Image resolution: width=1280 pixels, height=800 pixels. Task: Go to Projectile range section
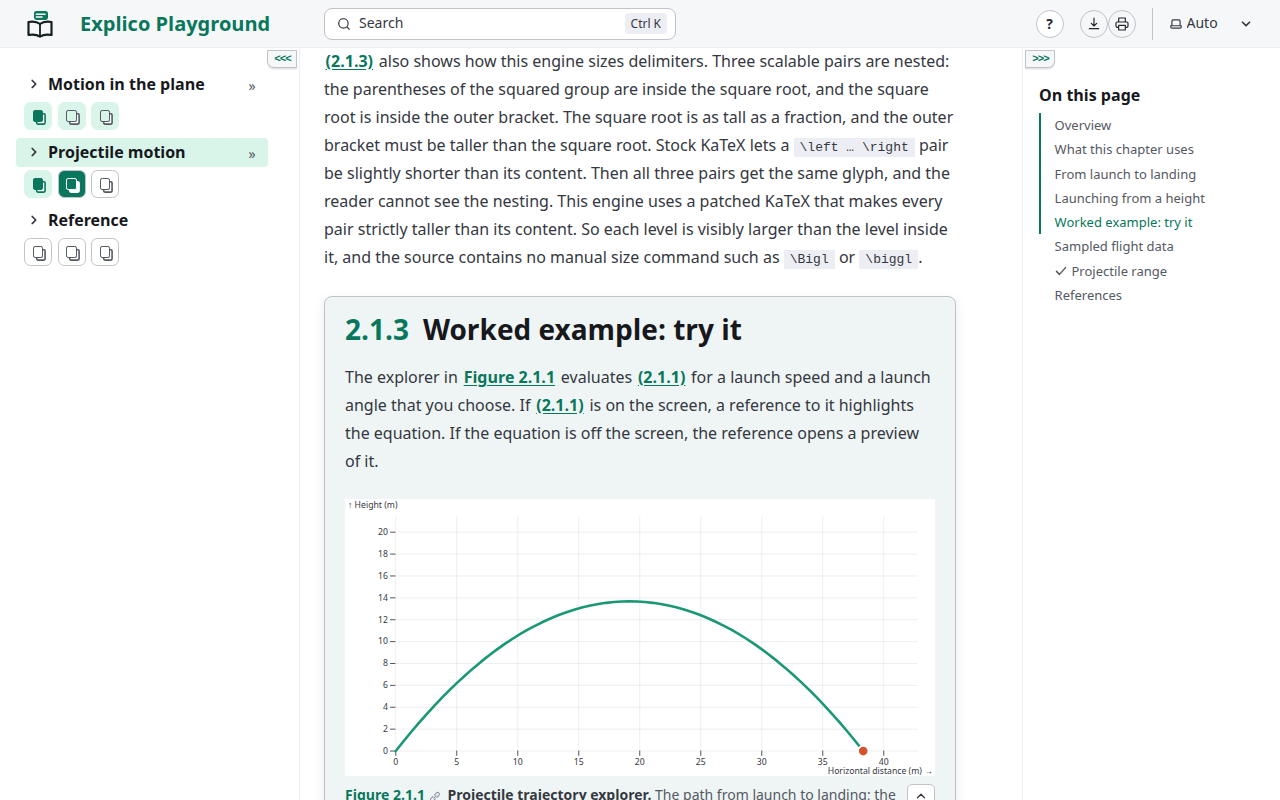[1111, 271]
